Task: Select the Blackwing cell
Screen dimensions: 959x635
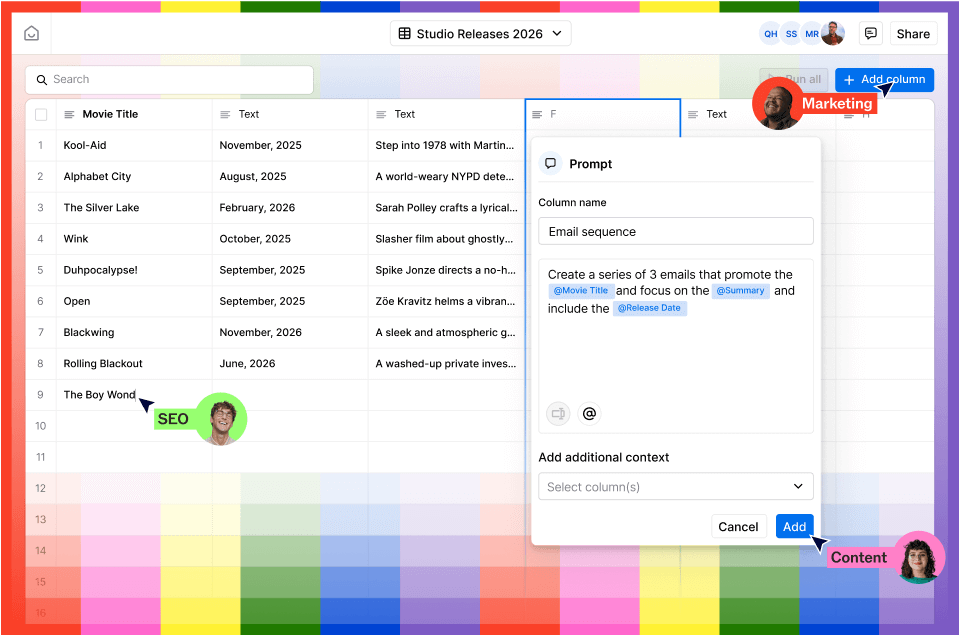Action: (x=134, y=333)
